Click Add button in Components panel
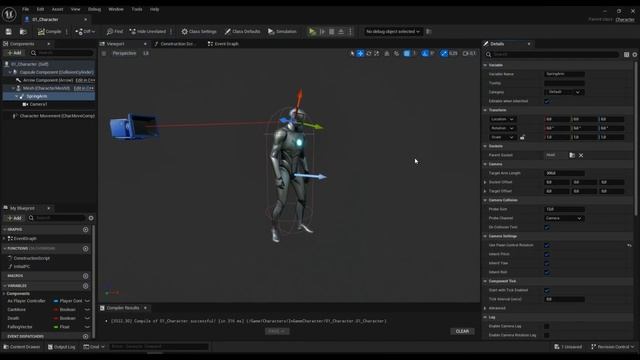Image resolution: width=640 pixels, height=360 pixels. [x=14, y=53]
